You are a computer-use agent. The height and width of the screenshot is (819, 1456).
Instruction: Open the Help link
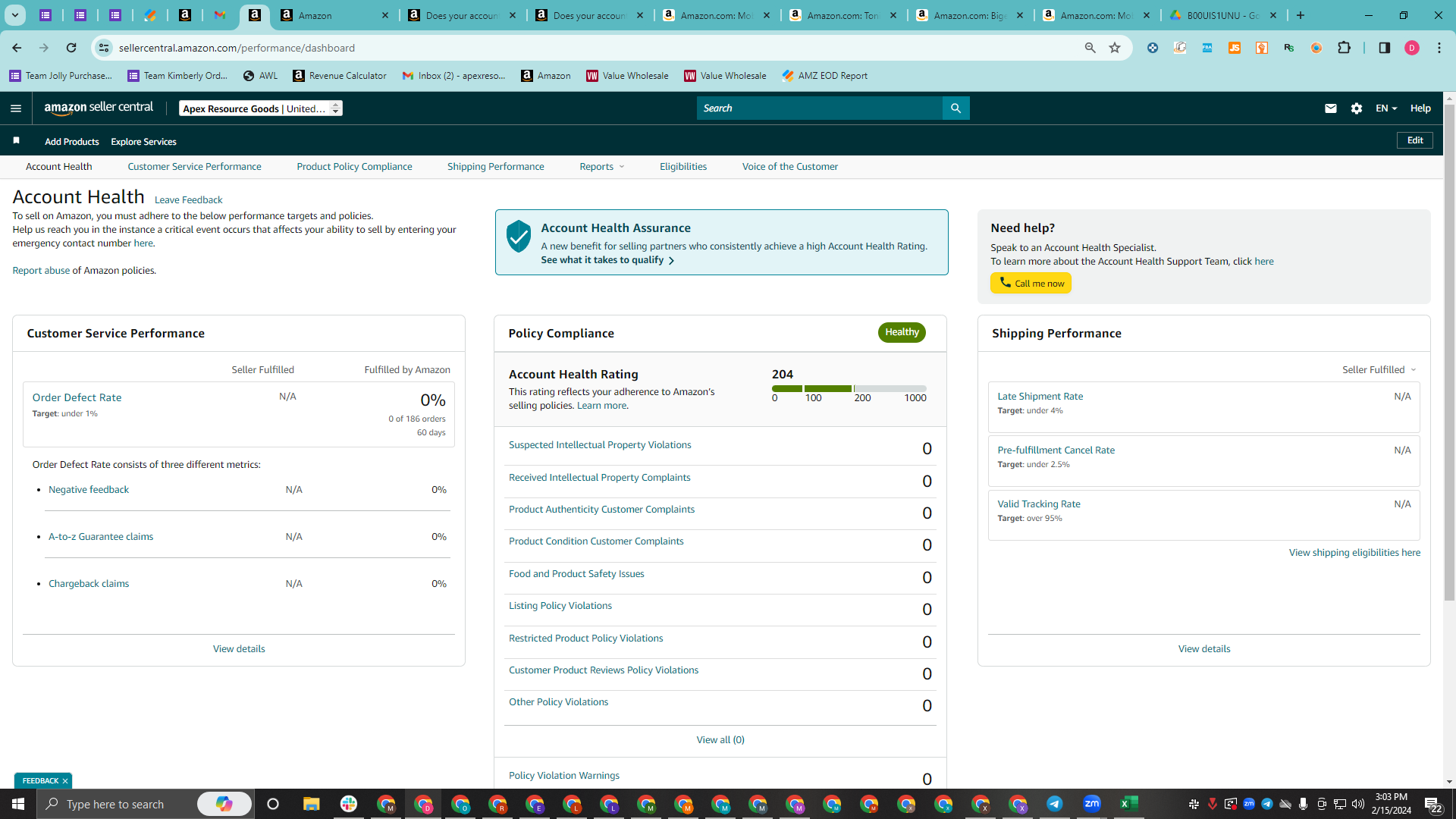tap(1420, 108)
